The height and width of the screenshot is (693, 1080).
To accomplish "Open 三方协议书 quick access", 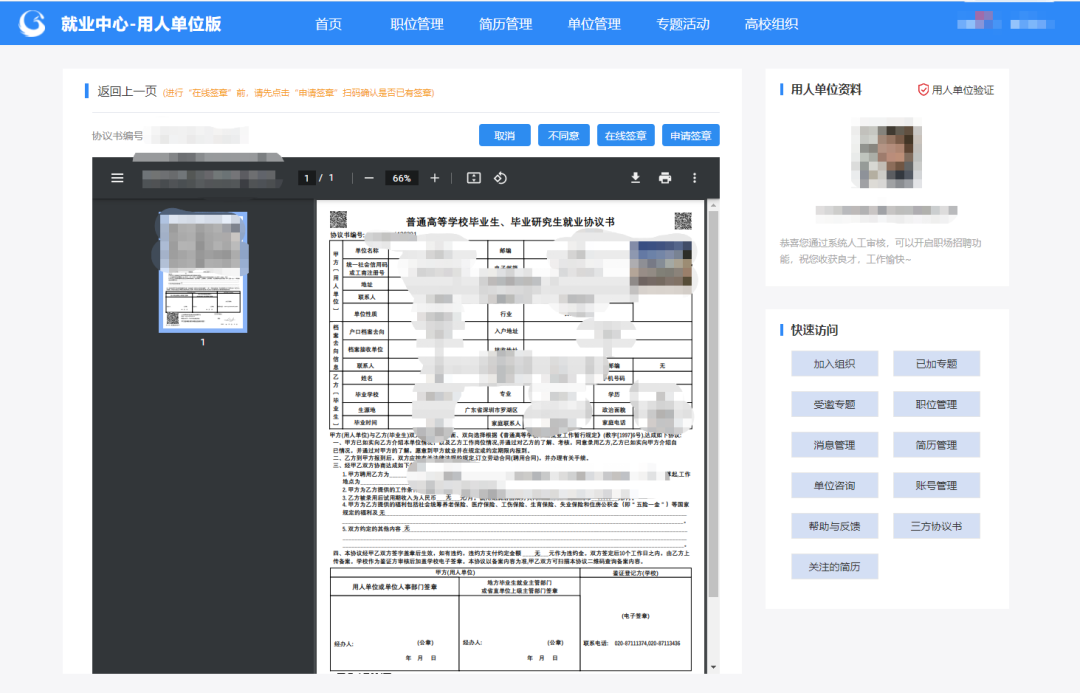I will click(x=936, y=526).
